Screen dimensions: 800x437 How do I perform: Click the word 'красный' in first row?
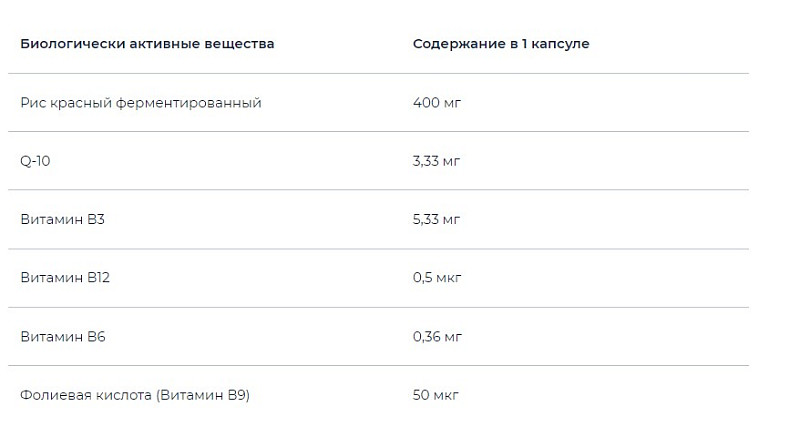pos(81,103)
